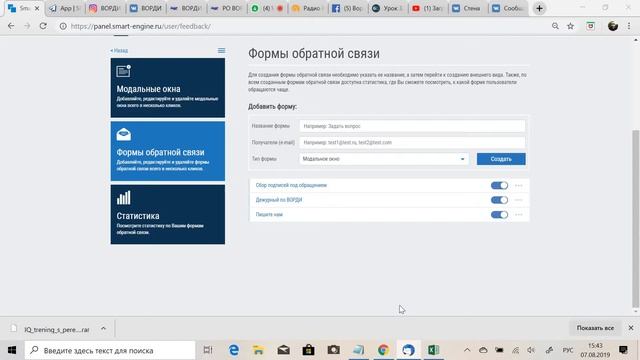640x360 pixels.
Task: Open downloaded file IQ_trening_s_pere...rar
Action: click(x=51, y=329)
